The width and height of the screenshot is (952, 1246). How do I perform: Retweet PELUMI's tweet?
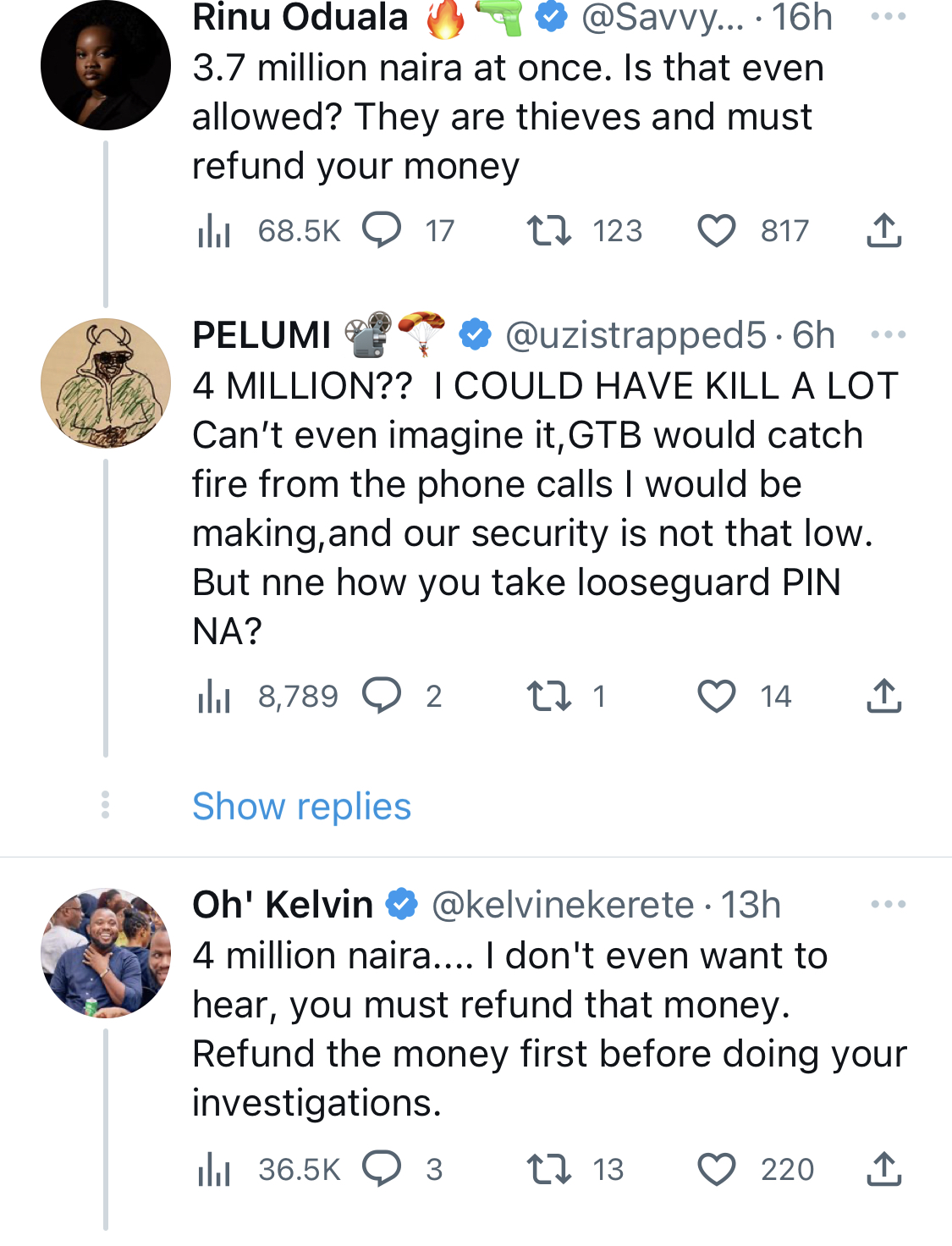tap(548, 697)
